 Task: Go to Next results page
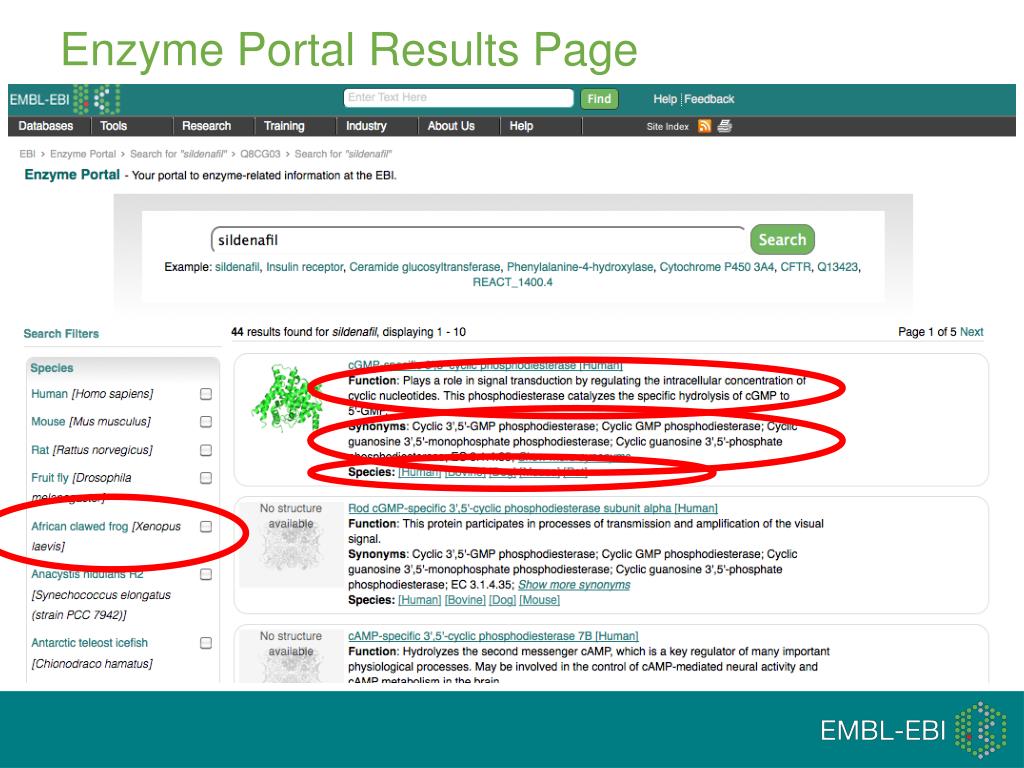pos(971,332)
